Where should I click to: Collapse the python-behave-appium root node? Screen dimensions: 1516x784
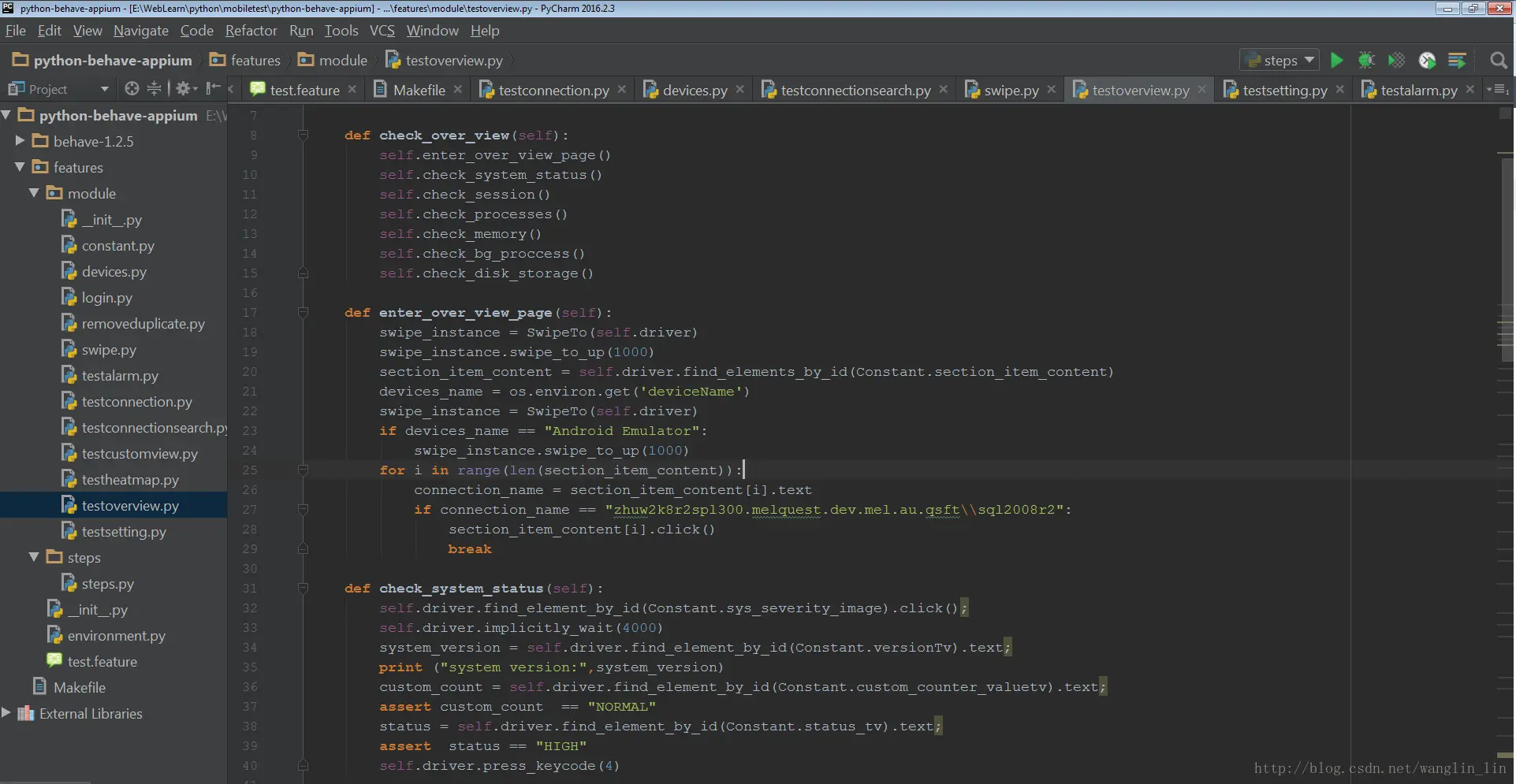(x=6, y=115)
